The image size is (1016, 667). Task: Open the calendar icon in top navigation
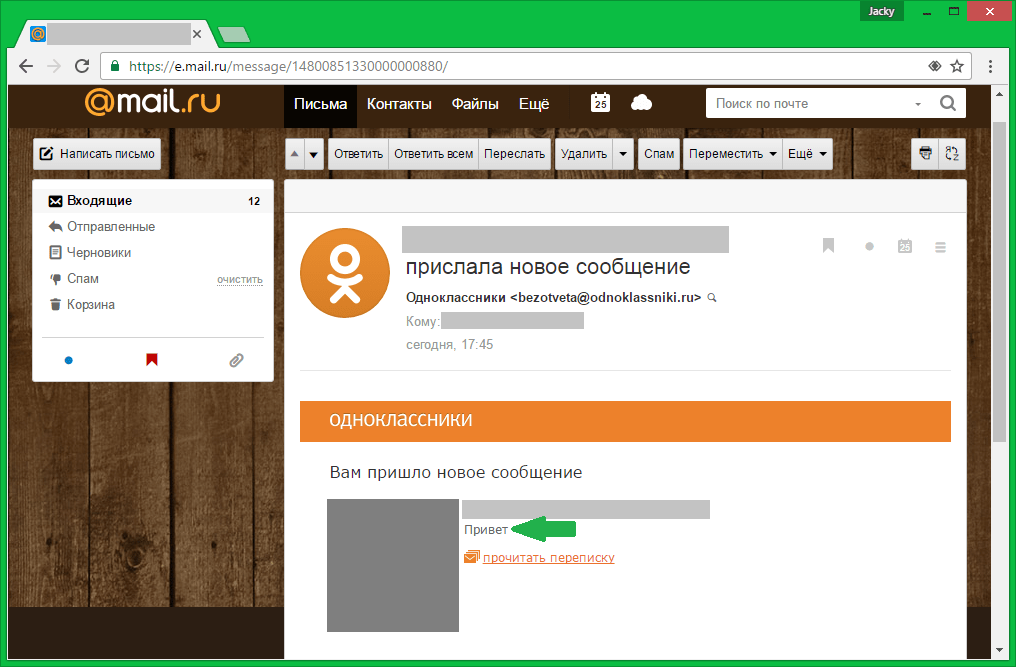point(600,103)
